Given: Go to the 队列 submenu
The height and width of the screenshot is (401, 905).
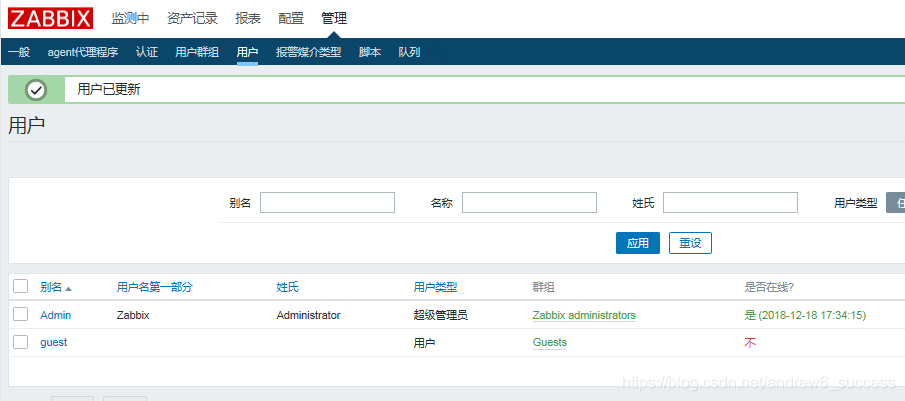Looking at the screenshot, I should coord(409,53).
